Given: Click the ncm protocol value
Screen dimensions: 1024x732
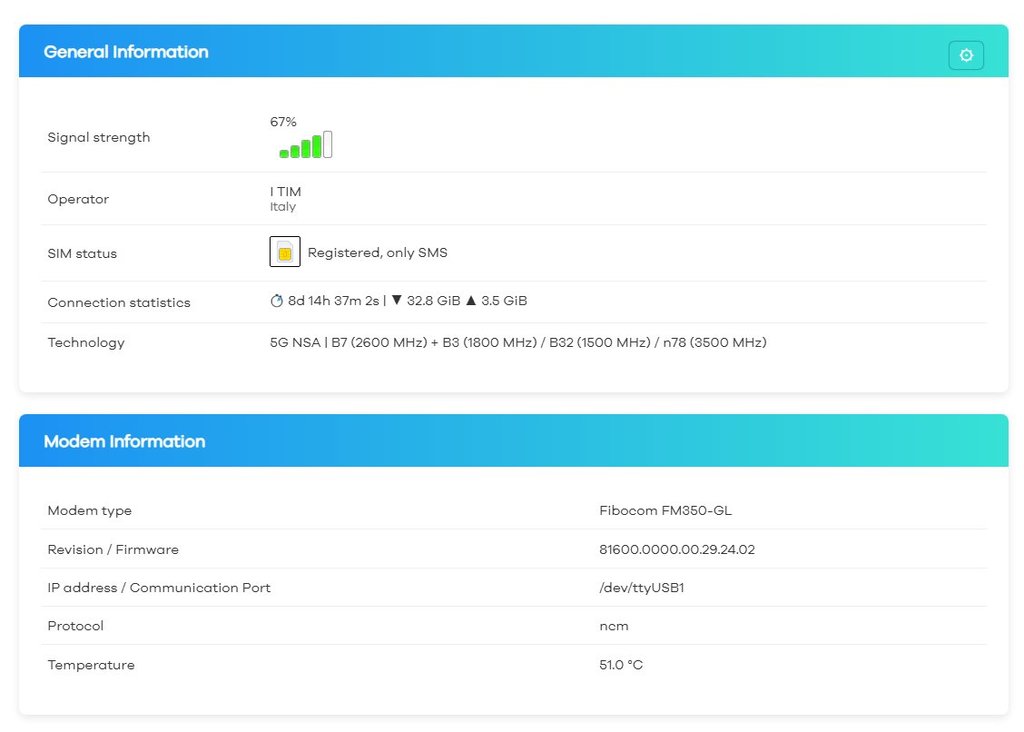Looking at the screenshot, I should click(613, 626).
